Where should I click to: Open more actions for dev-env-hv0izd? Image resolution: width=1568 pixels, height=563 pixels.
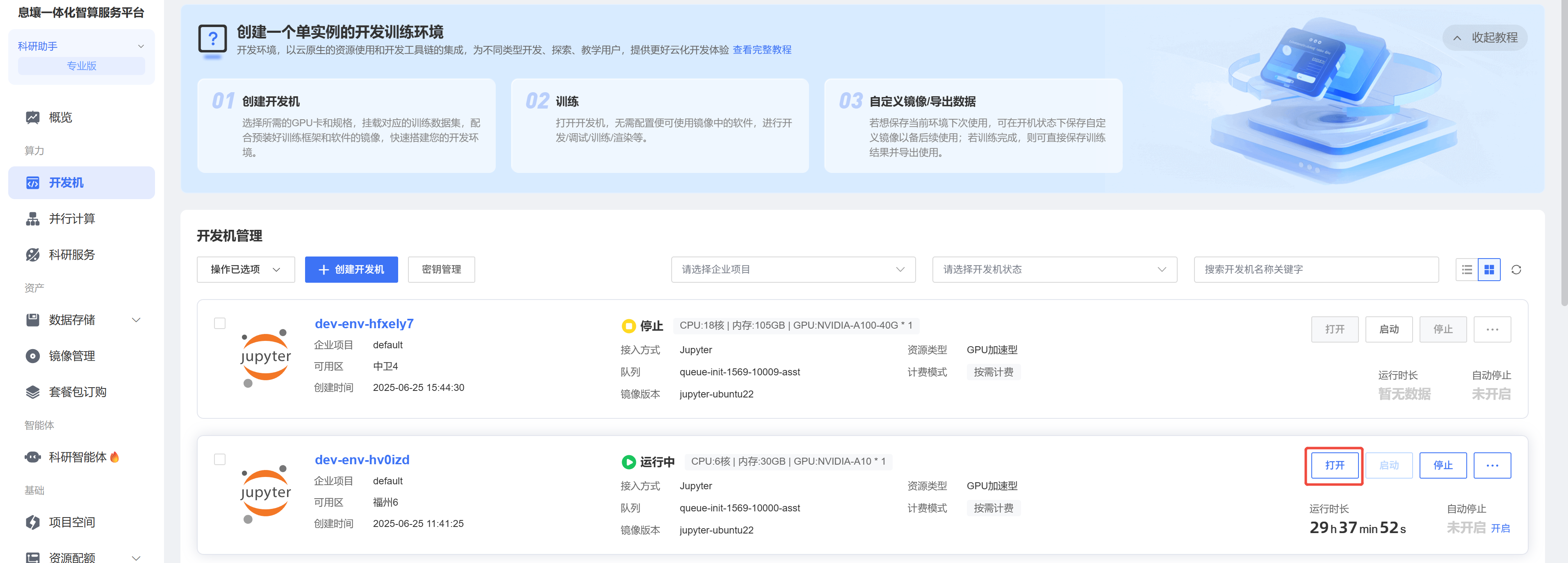pyautogui.click(x=1492, y=466)
